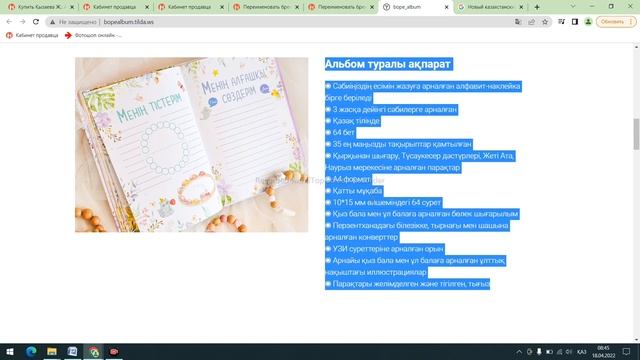Viewport: 640px width, 360px height.
Task: Open the Chrome profile avatar
Action: [x=588, y=22]
